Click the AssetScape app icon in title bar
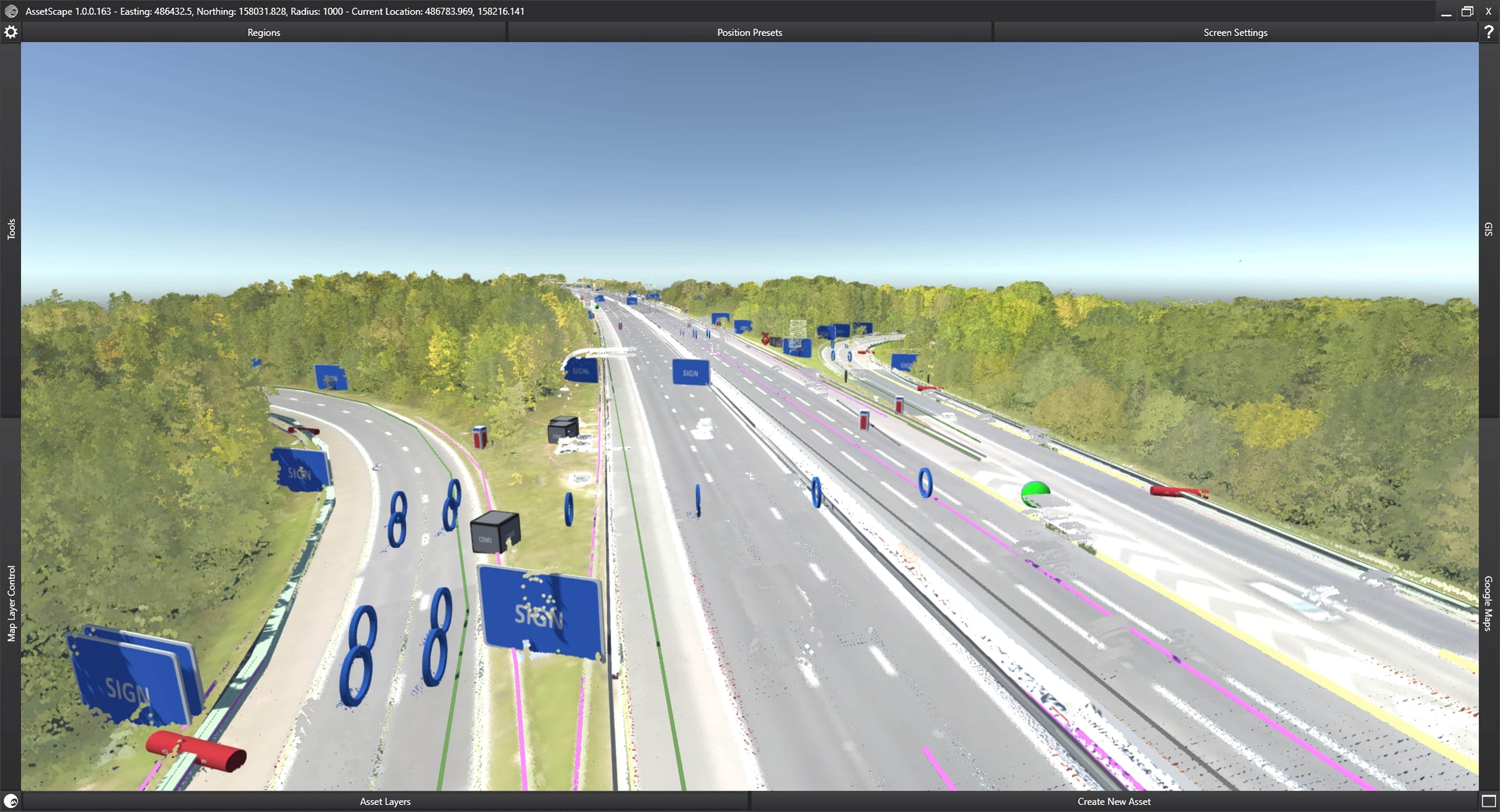Image resolution: width=1500 pixels, height=812 pixels. click(x=11, y=11)
